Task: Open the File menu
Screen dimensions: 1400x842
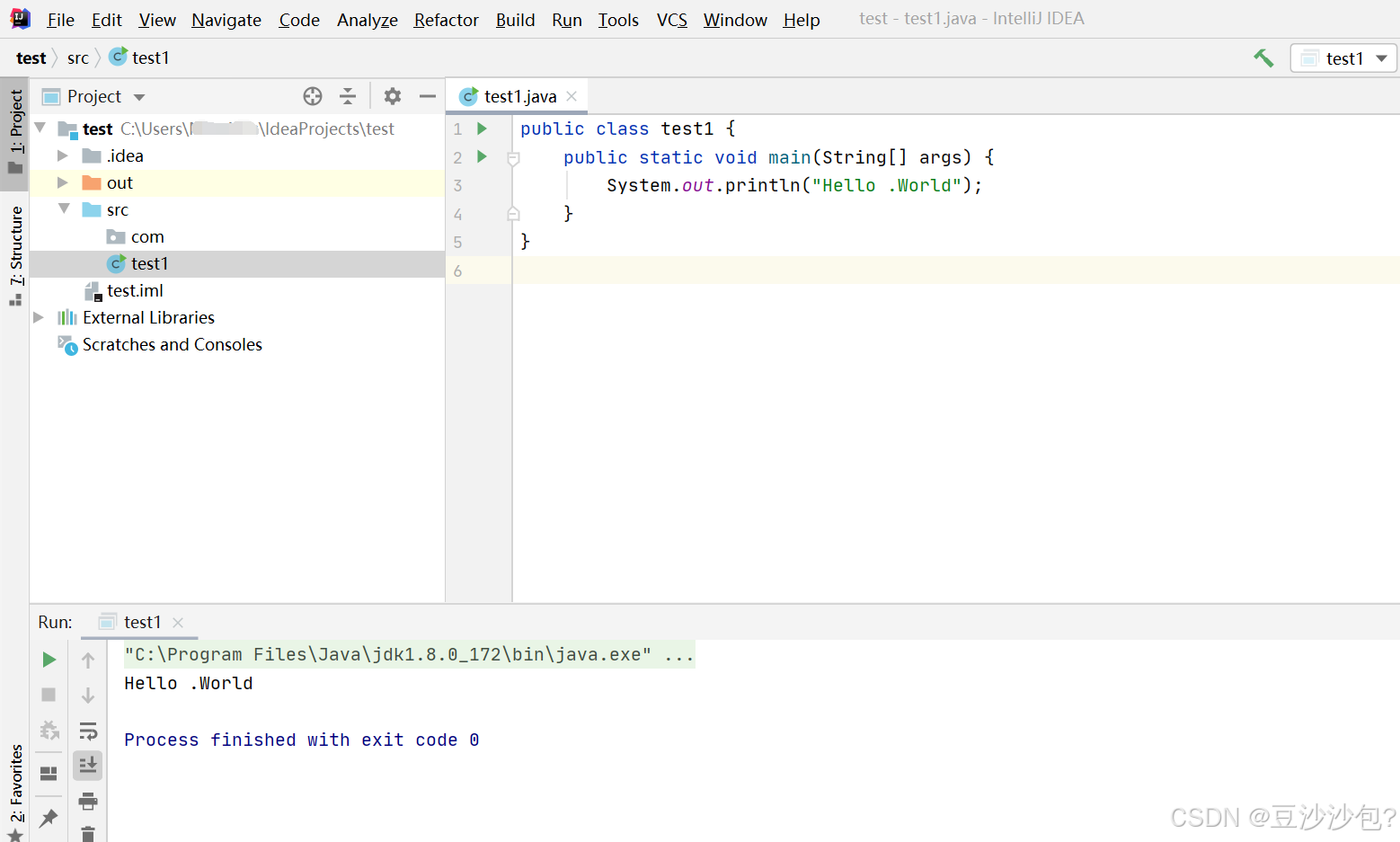Action: [60, 20]
